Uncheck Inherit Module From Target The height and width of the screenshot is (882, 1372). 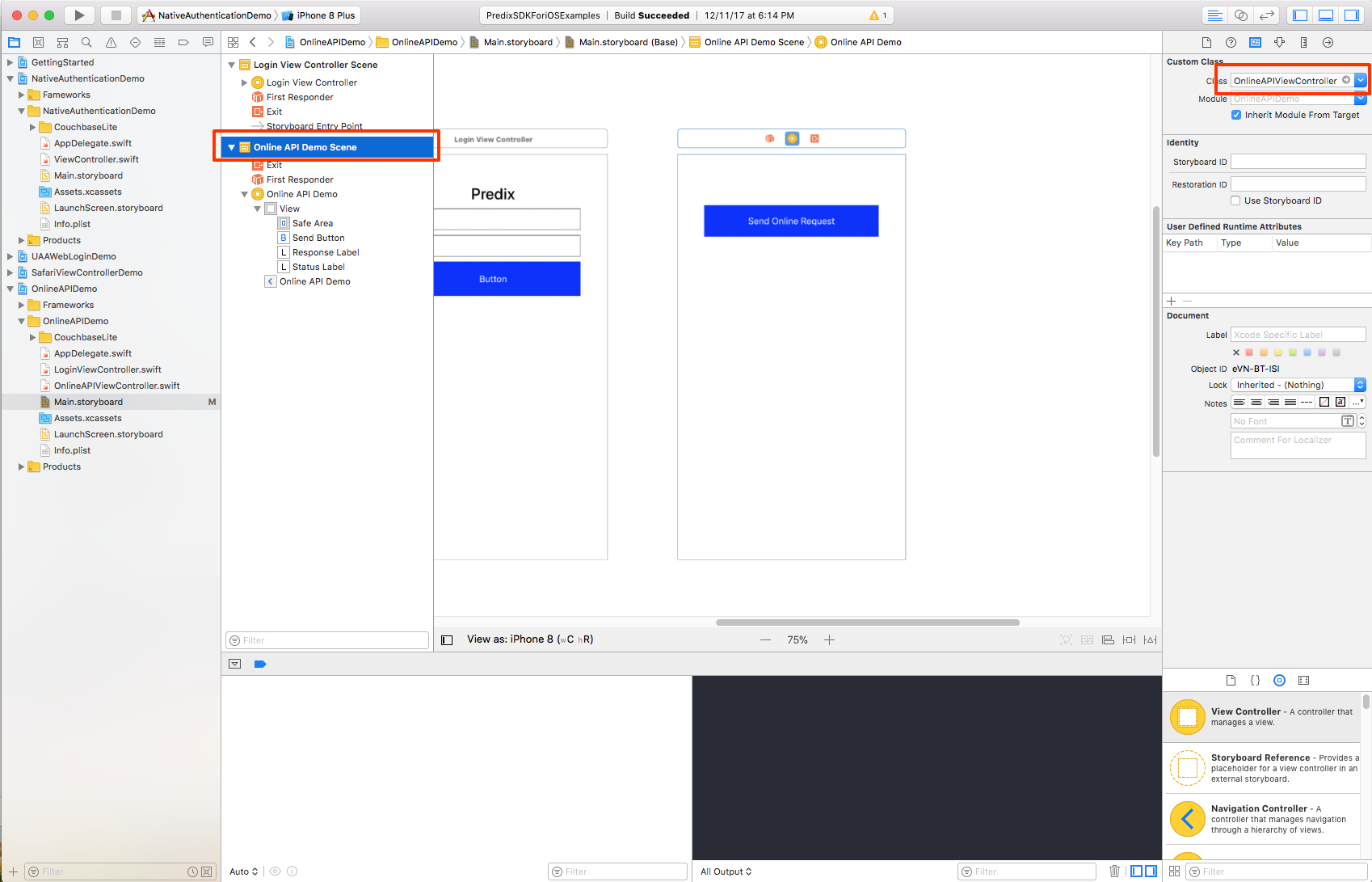1236,115
